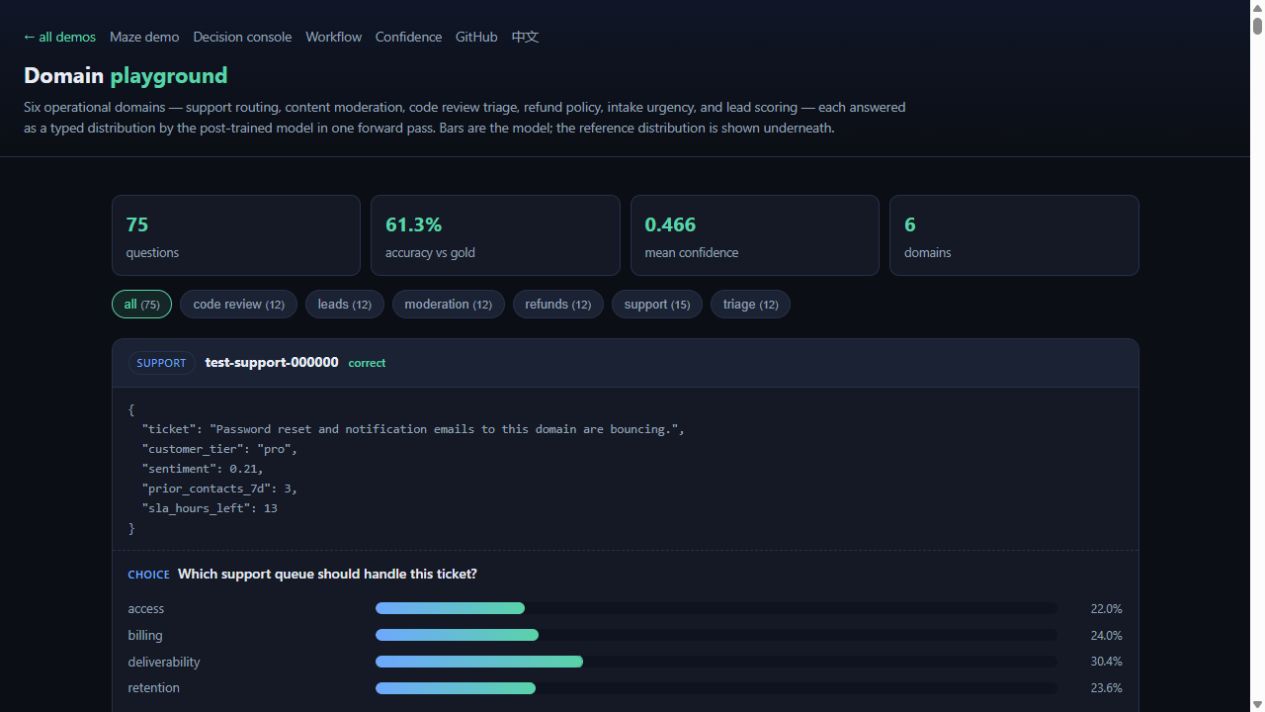1265x712 pixels.
Task: Select the 'all (75)' filter chip
Action: tap(142, 304)
